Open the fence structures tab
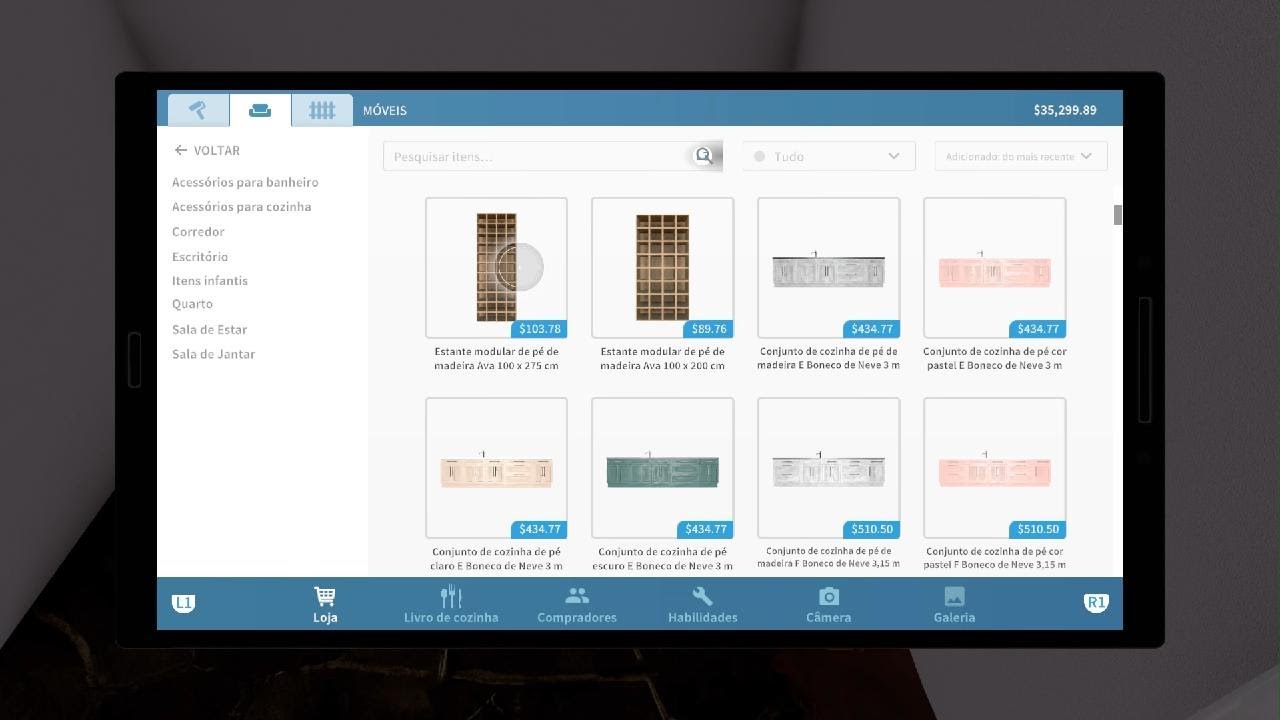 click(x=322, y=110)
